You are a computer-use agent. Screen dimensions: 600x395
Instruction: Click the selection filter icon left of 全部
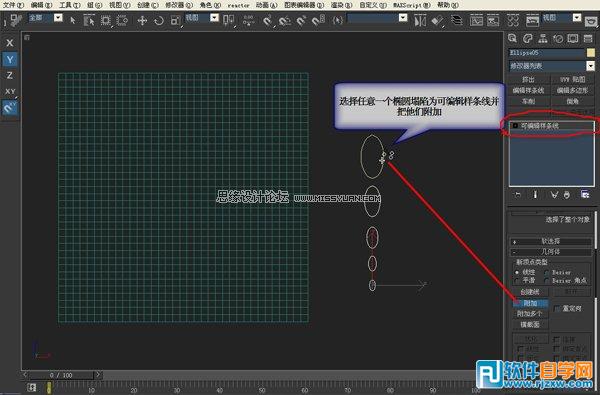(16, 20)
